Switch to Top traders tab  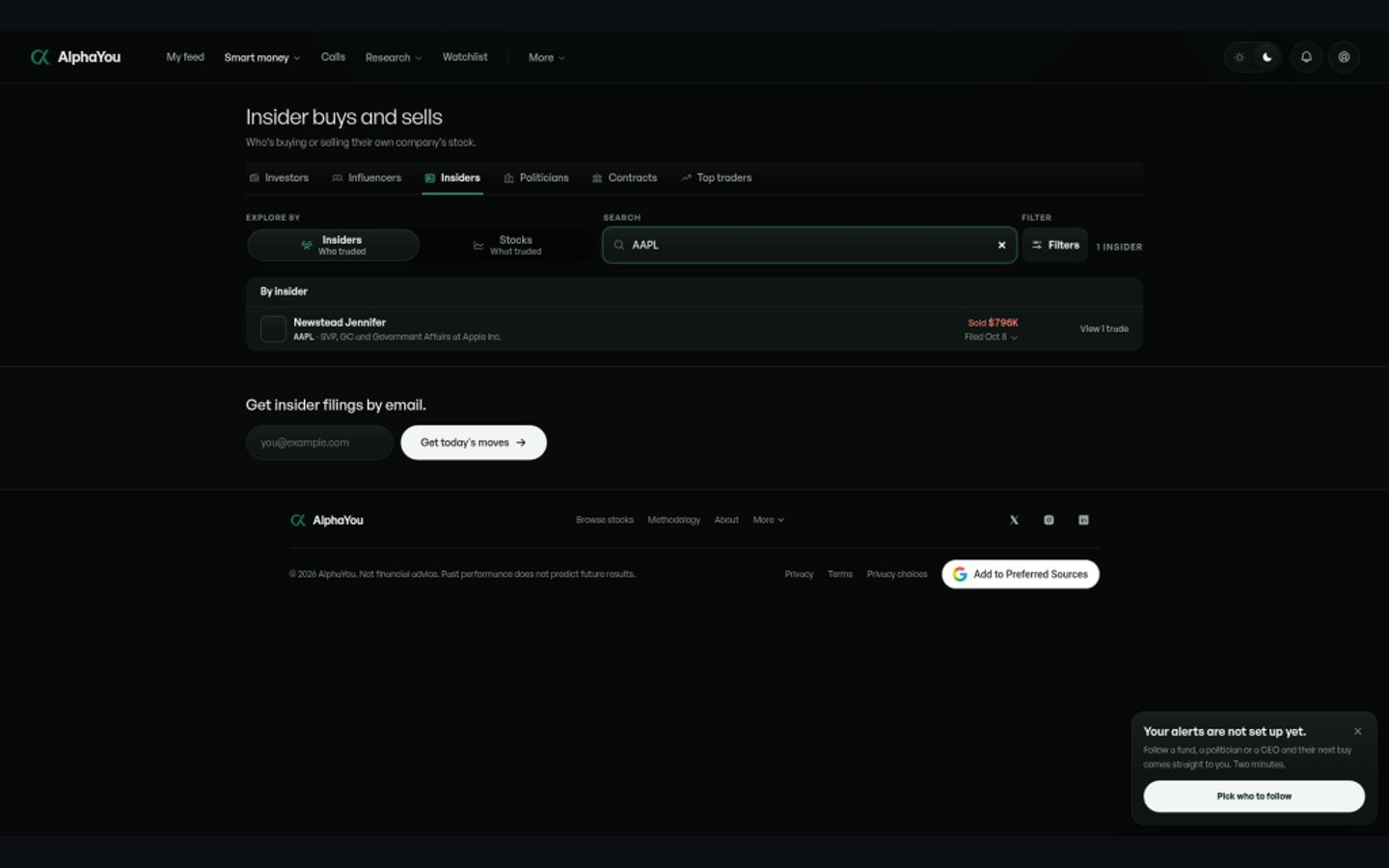click(716, 177)
